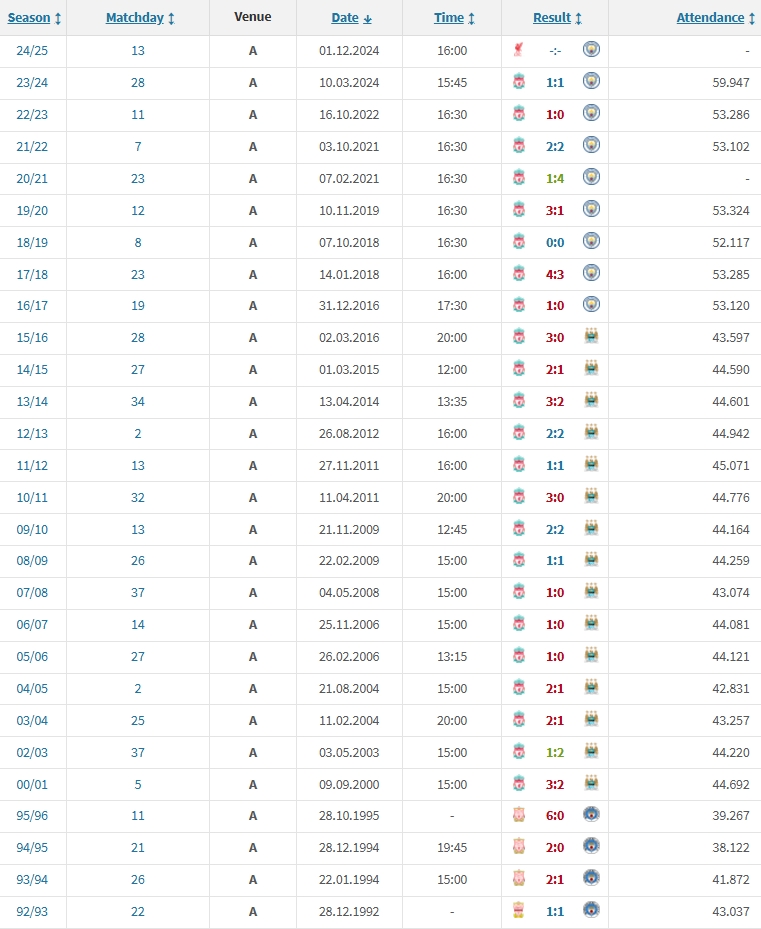Image resolution: width=761 pixels, height=929 pixels.
Task: Click Manchester City crest in 92/93 row
Action: pyautogui.click(x=591, y=911)
